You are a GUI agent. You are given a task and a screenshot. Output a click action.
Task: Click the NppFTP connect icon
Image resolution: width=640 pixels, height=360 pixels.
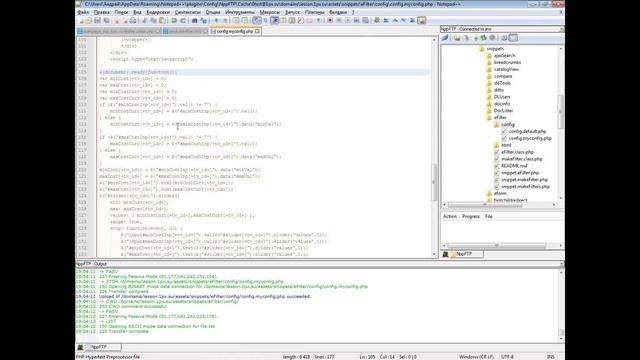click(445, 38)
